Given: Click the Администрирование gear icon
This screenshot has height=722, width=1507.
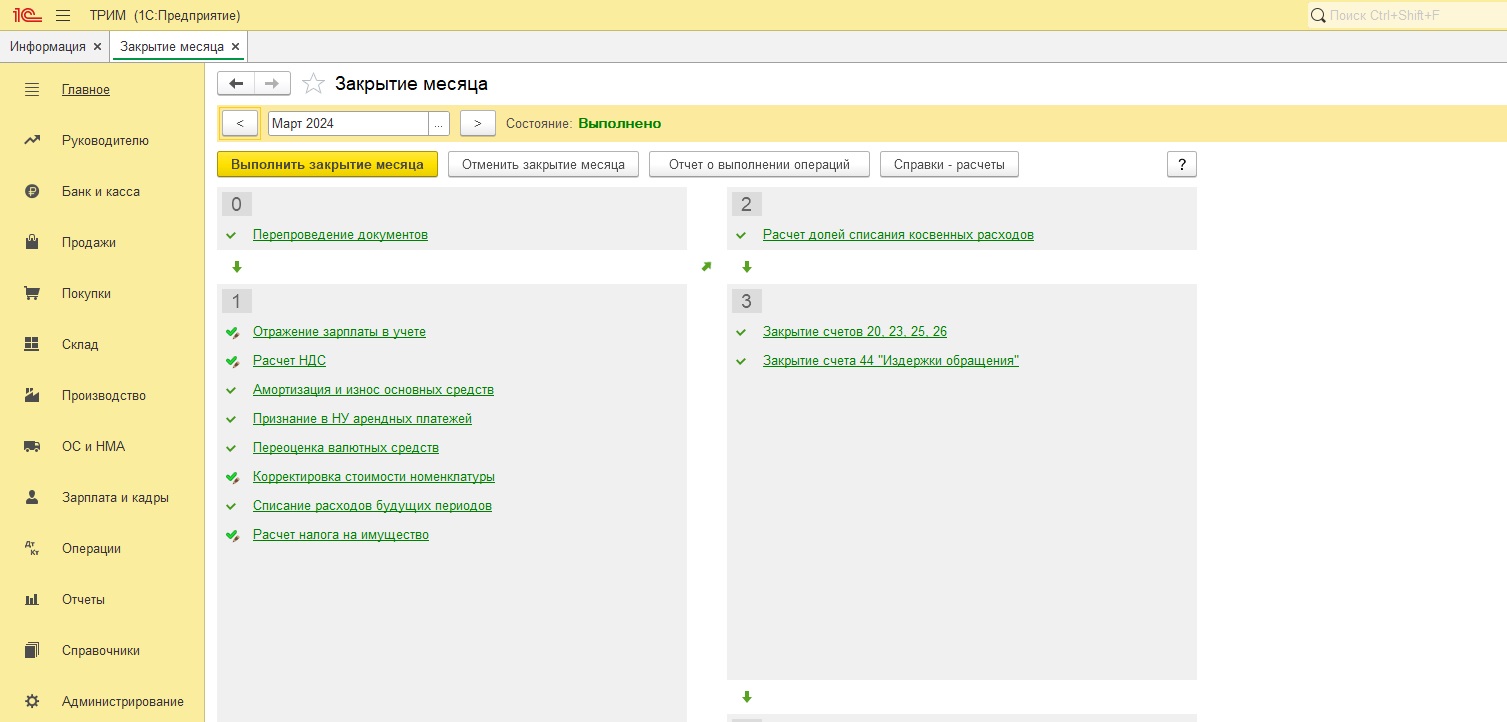Looking at the screenshot, I should 32,702.
